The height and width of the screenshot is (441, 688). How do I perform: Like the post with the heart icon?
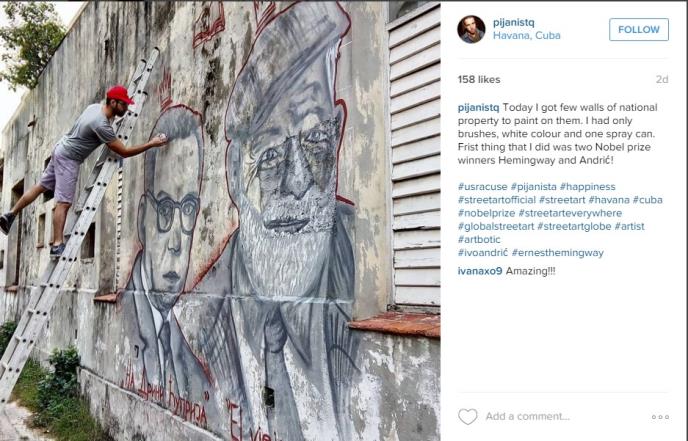(467, 416)
